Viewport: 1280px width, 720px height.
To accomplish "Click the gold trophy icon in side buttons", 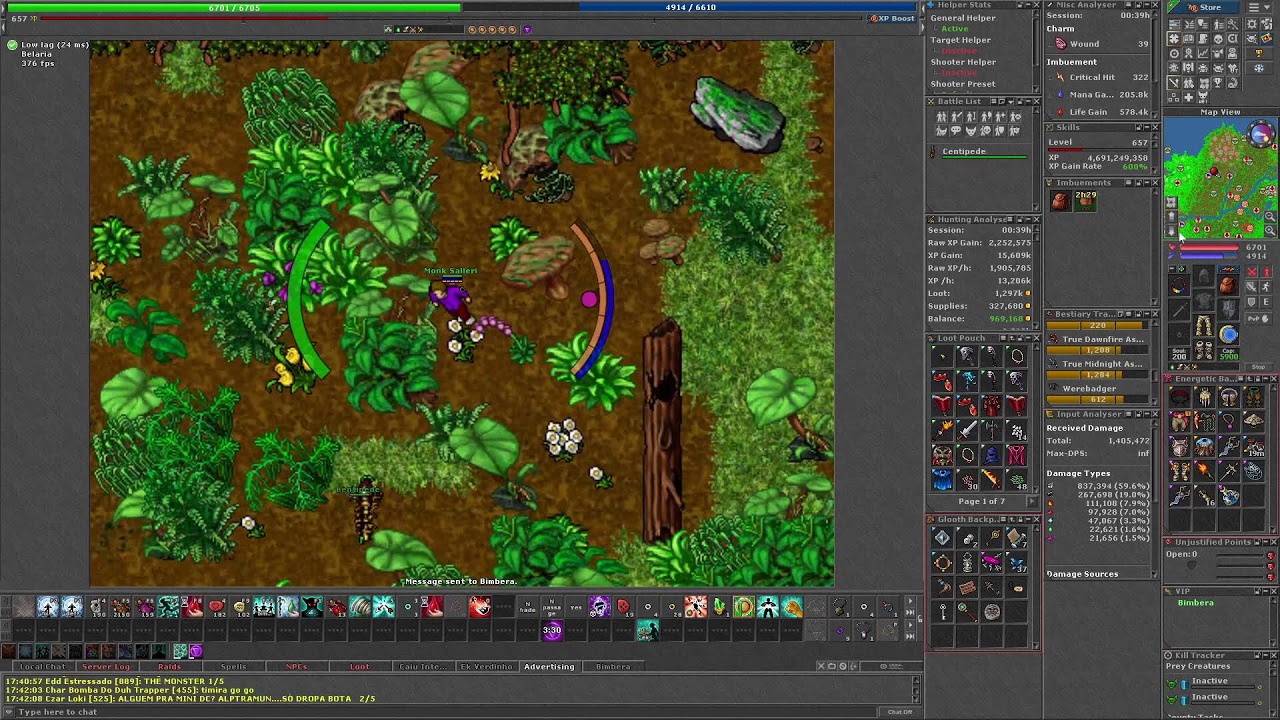I will [x=1259, y=53].
